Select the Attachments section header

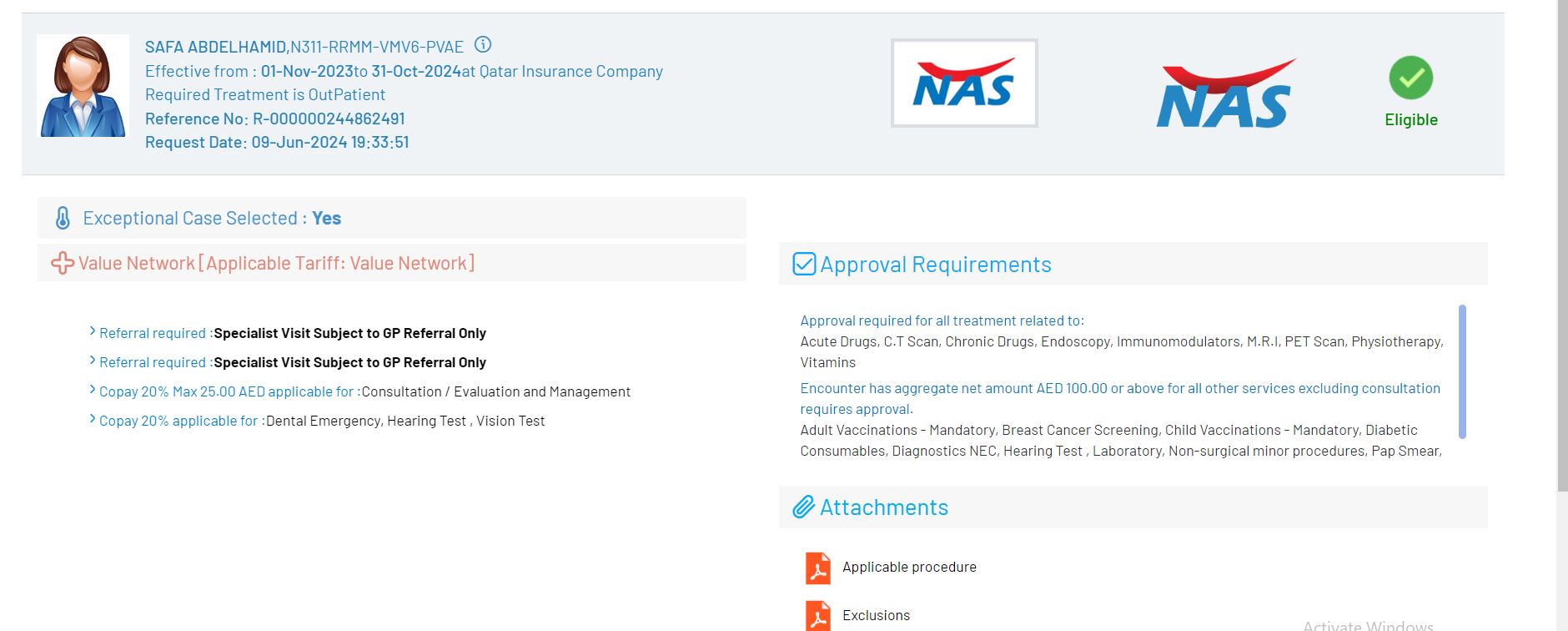[884, 507]
